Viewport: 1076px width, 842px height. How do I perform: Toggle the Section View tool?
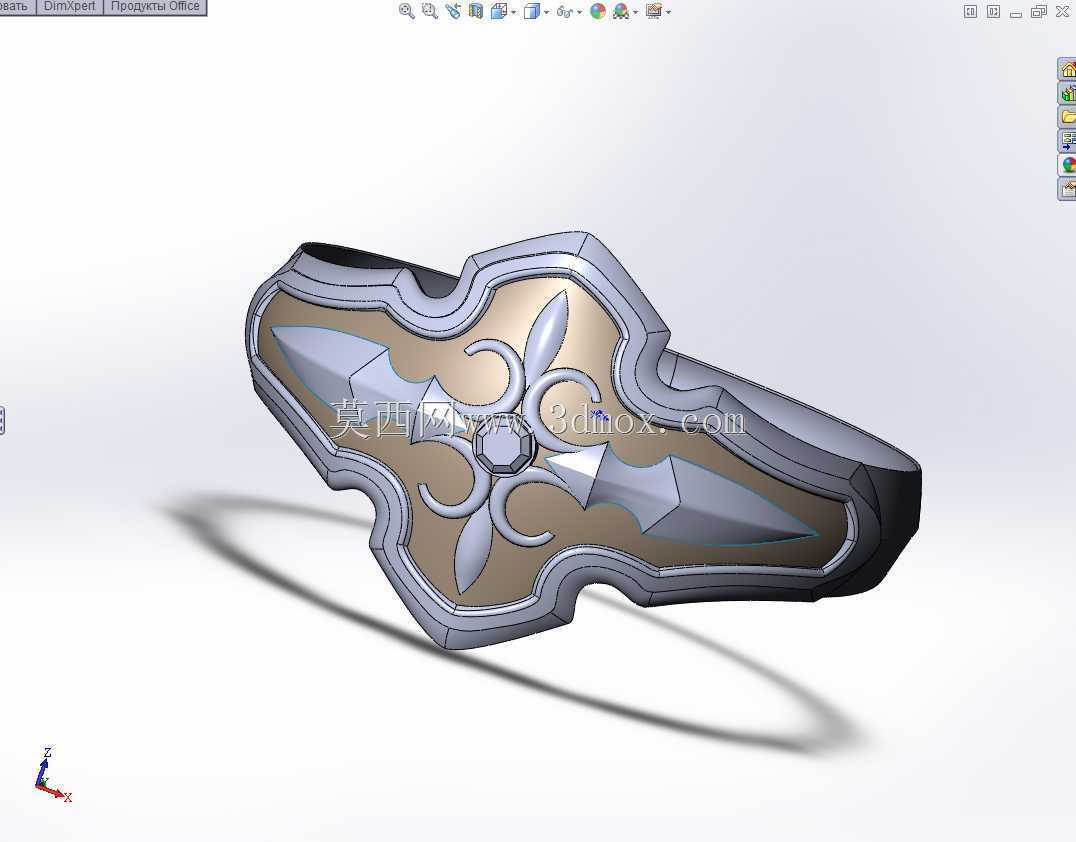click(476, 11)
